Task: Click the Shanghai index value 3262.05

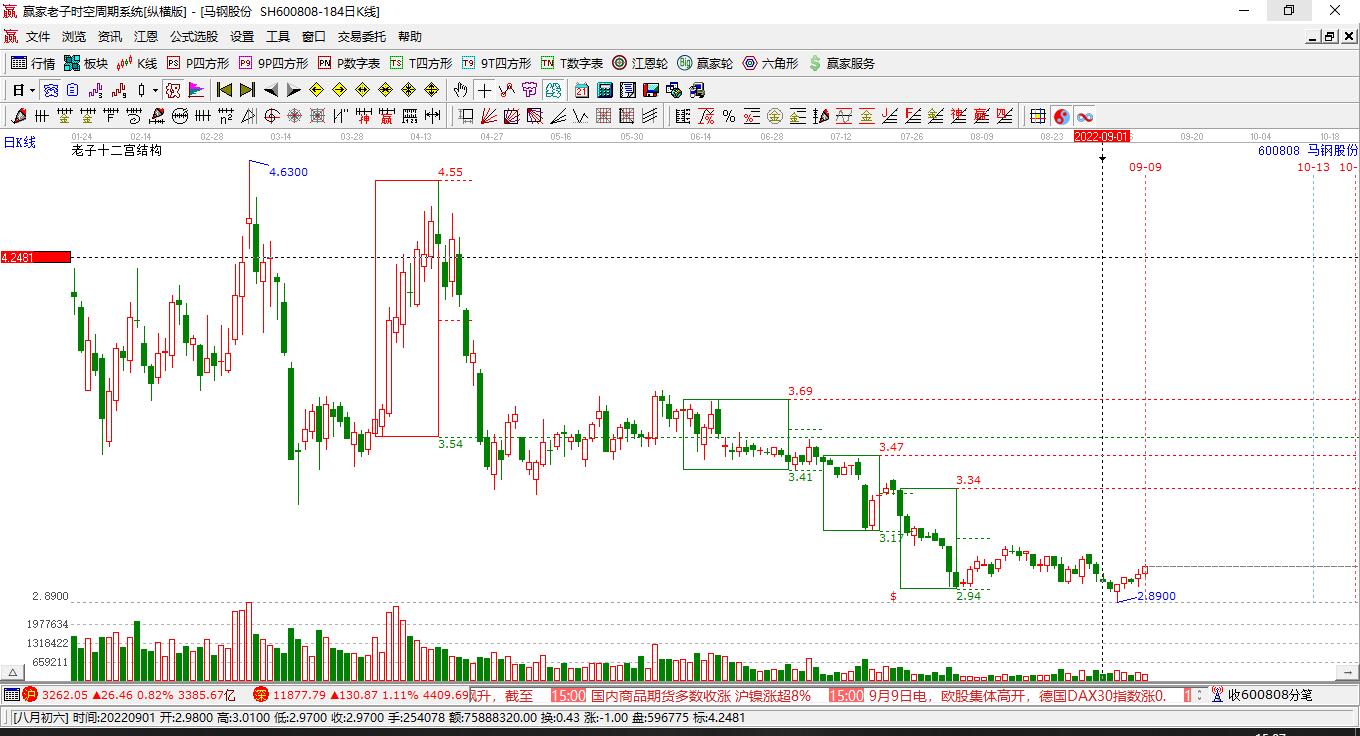Action: (64, 695)
